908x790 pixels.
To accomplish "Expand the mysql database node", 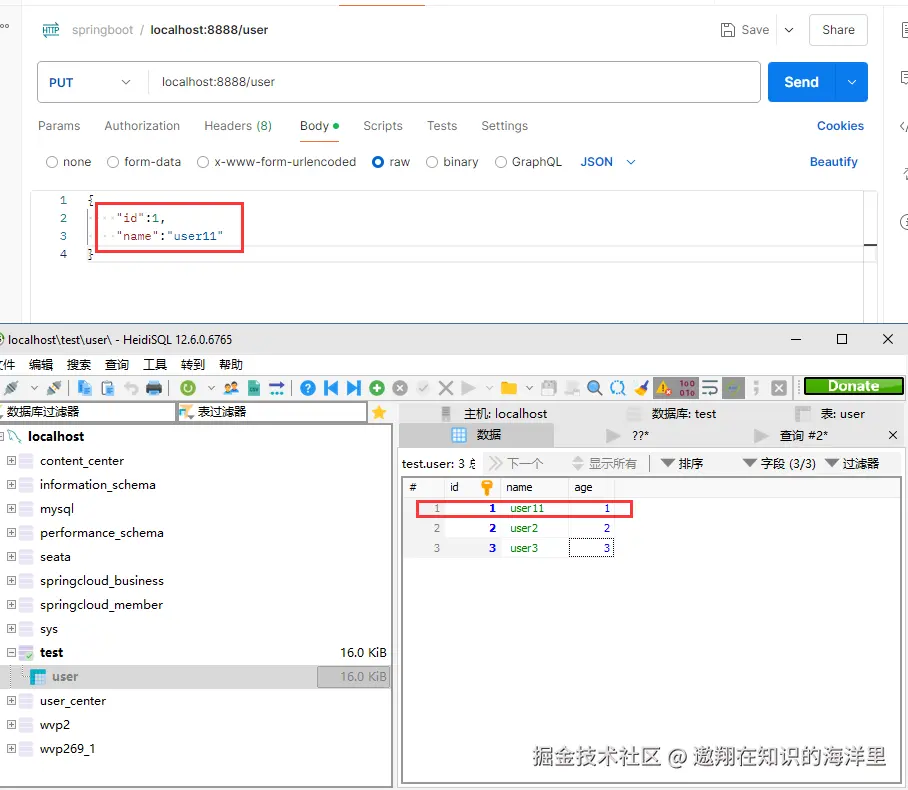I will coord(11,509).
